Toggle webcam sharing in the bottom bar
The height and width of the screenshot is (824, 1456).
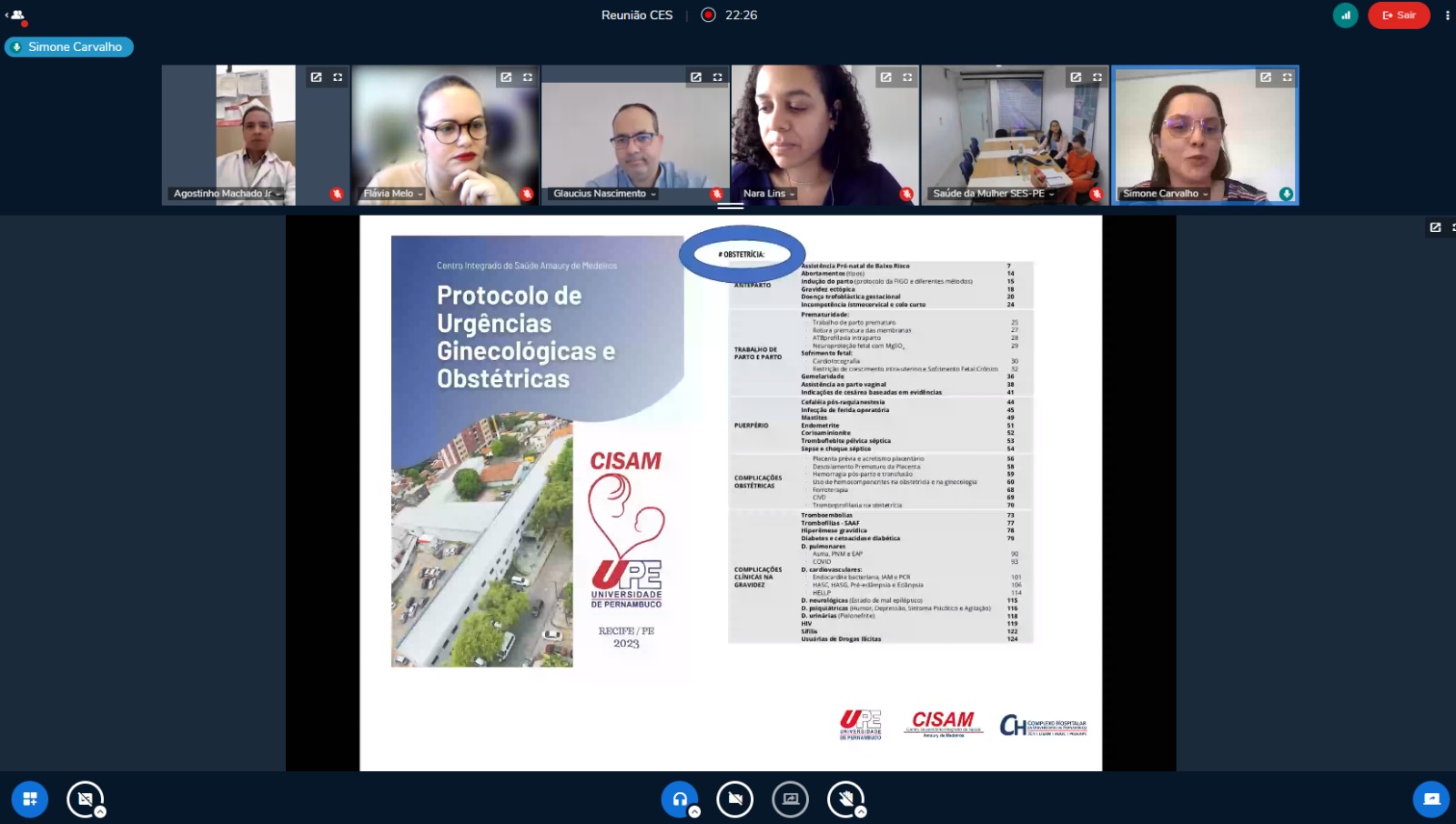click(734, 799)
